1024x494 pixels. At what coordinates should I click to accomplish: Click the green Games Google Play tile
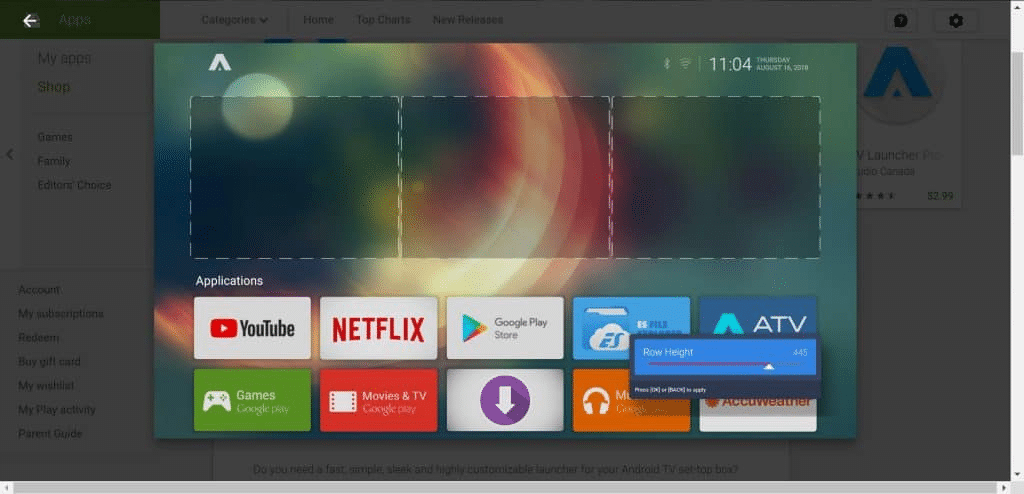point(252,400)
